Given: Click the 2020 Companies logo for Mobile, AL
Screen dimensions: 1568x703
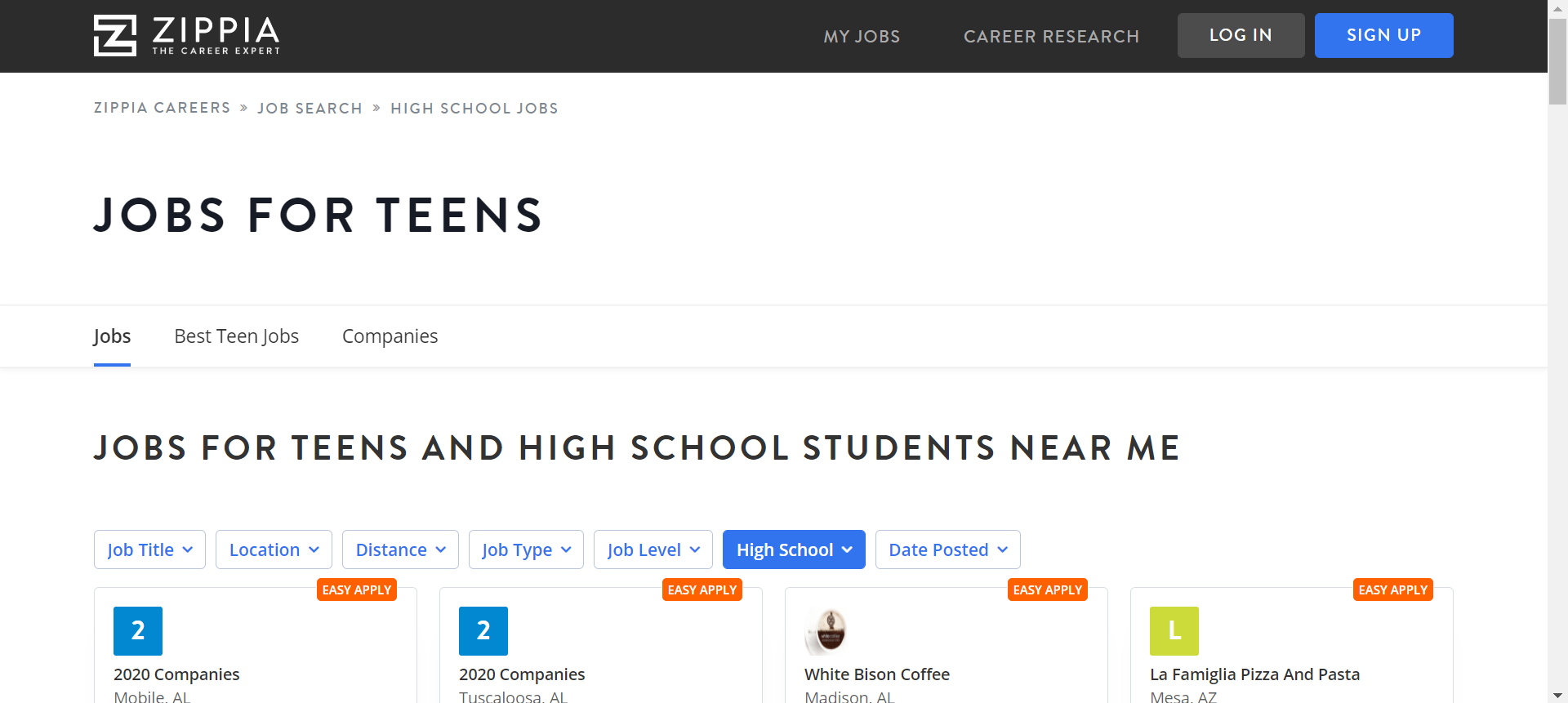Looking at the screenshot, I should [x=138, y=631].
